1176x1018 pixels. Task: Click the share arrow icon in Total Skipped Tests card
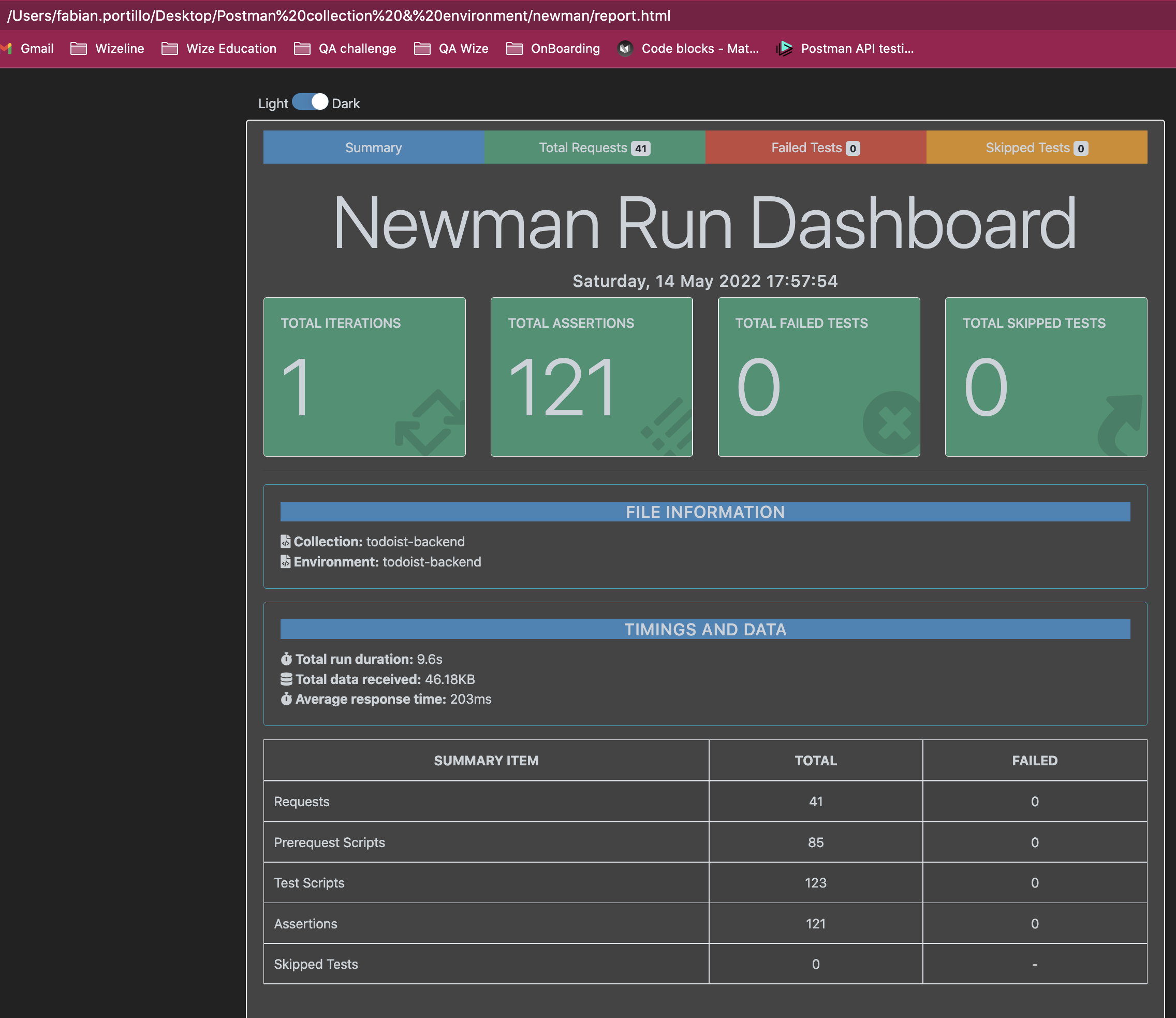1120,425
